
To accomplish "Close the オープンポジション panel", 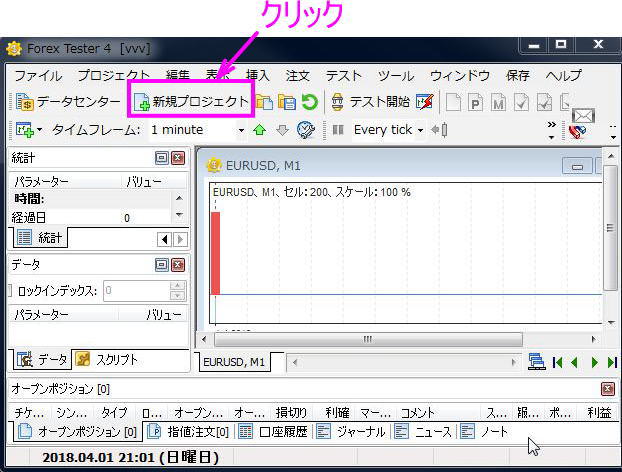I will [x=607, y=389].
